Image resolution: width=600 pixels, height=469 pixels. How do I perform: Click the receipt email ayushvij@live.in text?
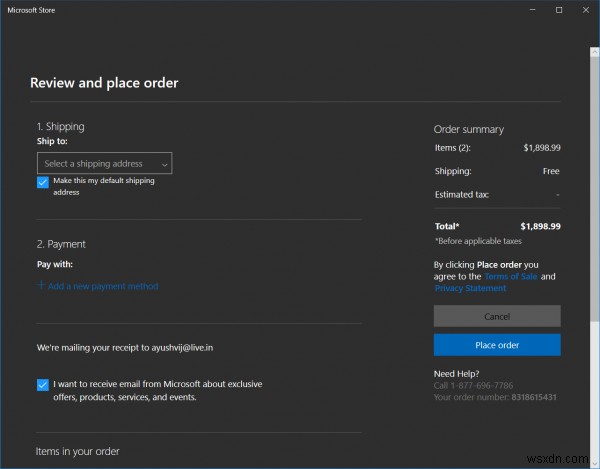coord(182,347)
